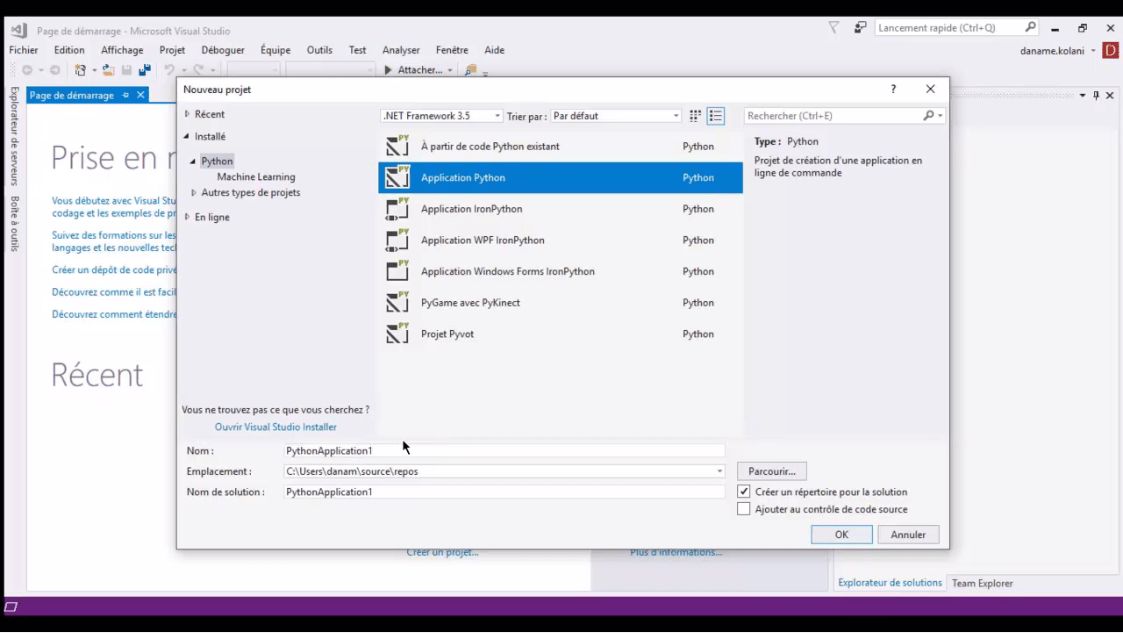Open the Déboguer menu

[223, 50]
